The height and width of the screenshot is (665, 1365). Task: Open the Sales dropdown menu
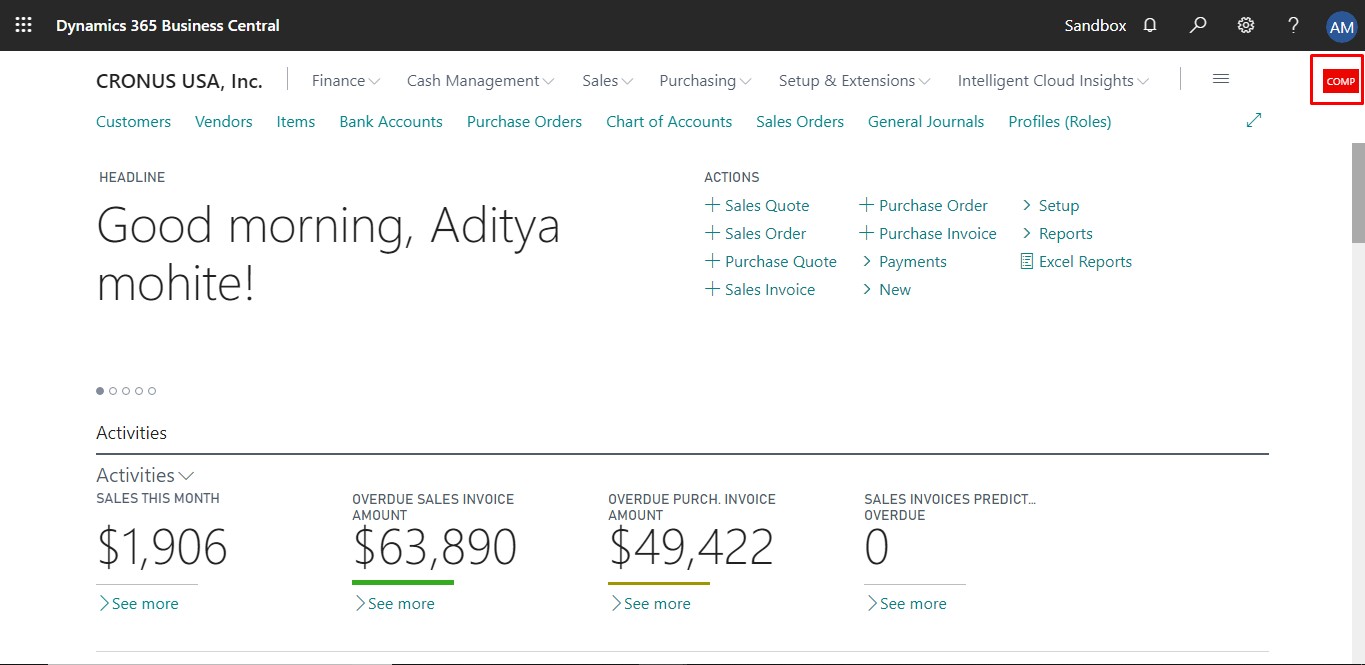click(x=608, y=81)
